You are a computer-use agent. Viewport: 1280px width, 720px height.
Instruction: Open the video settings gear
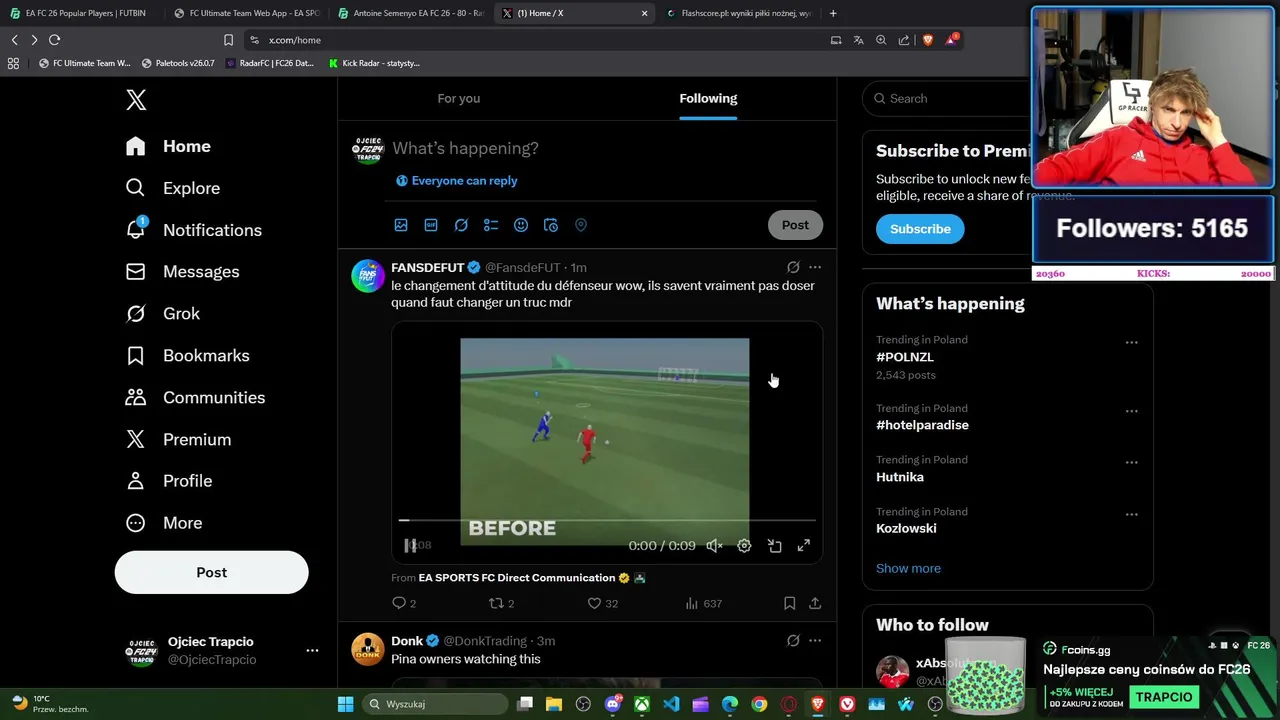click(744, 546)
